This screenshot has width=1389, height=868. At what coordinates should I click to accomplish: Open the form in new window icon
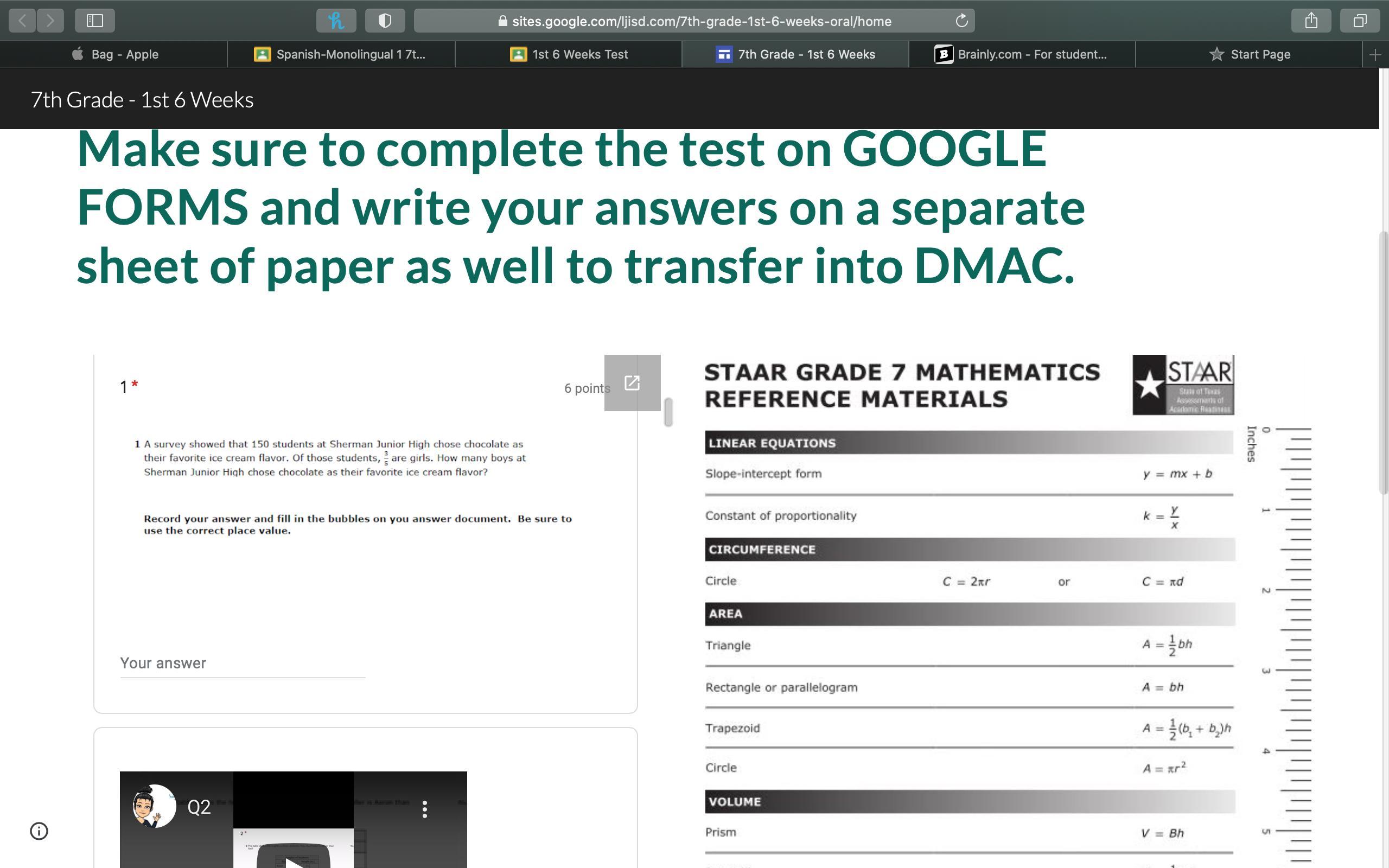coord(632,383)
